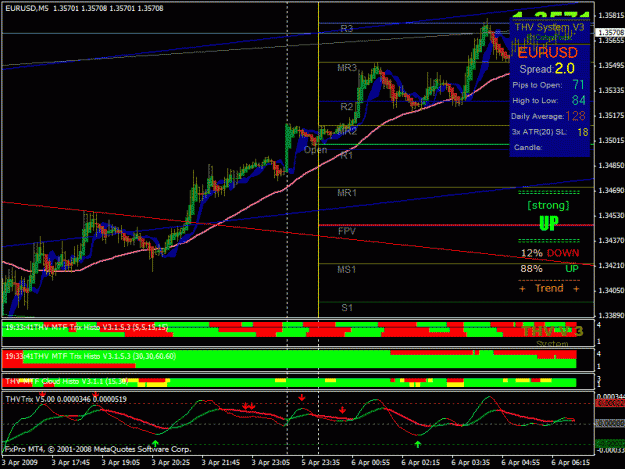Click the THV System V3 panel title
This screenshot has height=469, width=625.
[549, 27]
